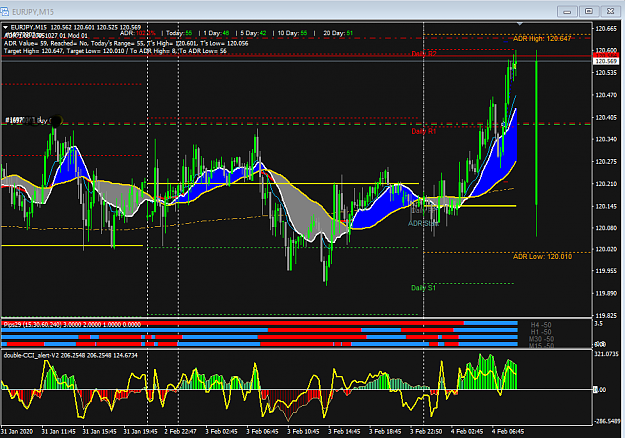Image resolution: width=625 pixels, height=438 pixels.
Task: Click the Daily S1 pivot label
Action: 423,288
